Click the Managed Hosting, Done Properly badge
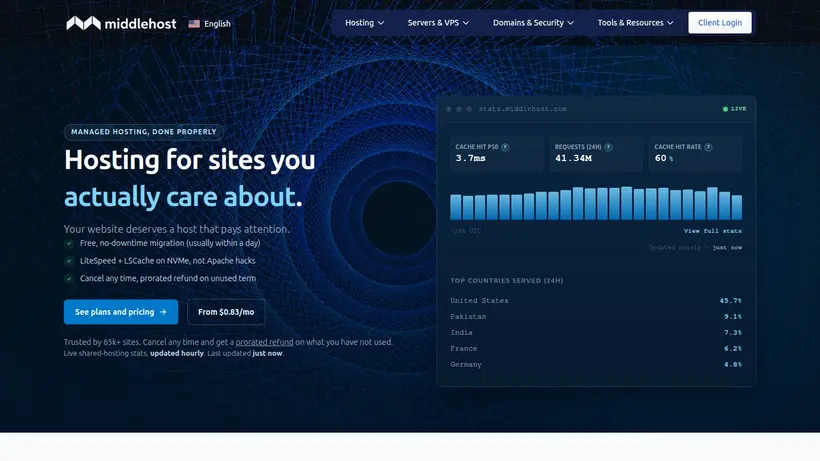820x461 pixels. point(144,132)
